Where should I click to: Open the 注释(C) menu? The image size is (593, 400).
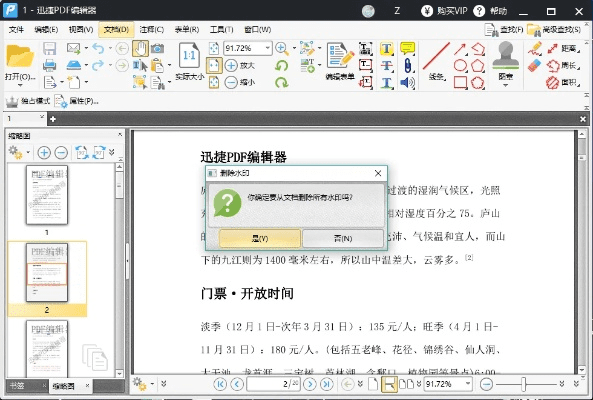(151, 29)
